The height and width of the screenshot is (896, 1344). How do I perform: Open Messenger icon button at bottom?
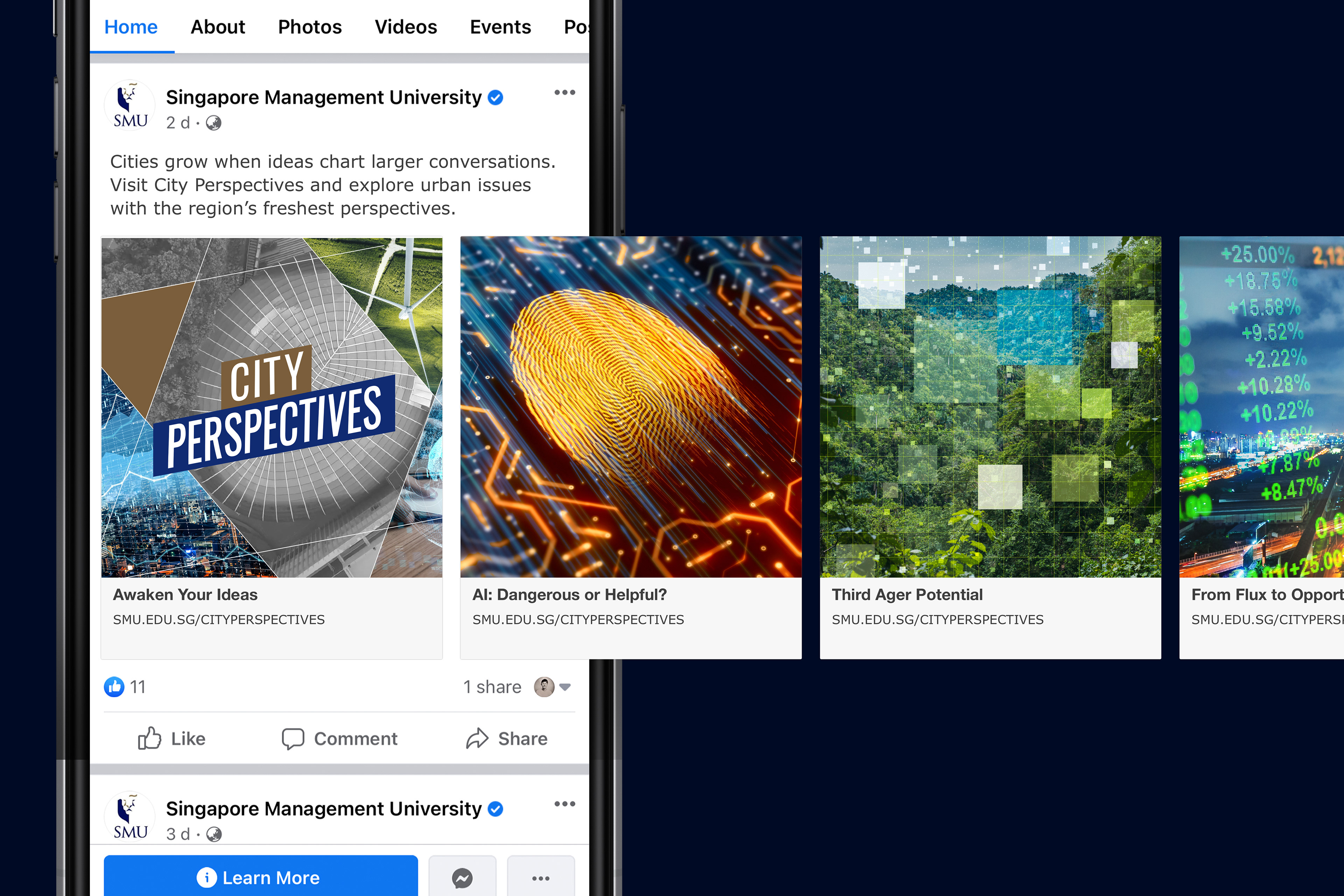click(x=462, y=877)
